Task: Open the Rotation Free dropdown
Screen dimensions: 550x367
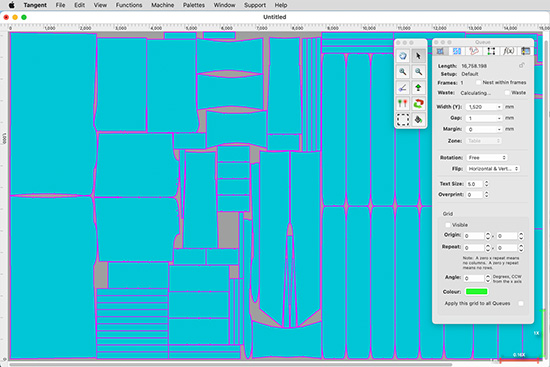Action: (x=487, y=158)
